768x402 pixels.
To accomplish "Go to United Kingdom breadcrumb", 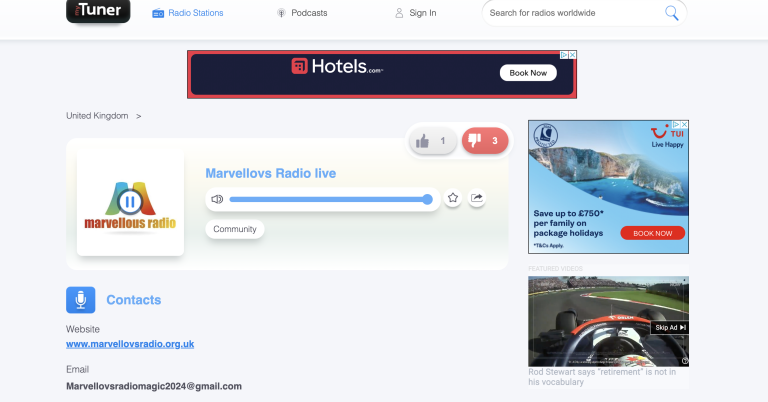I will coord(97,116).
